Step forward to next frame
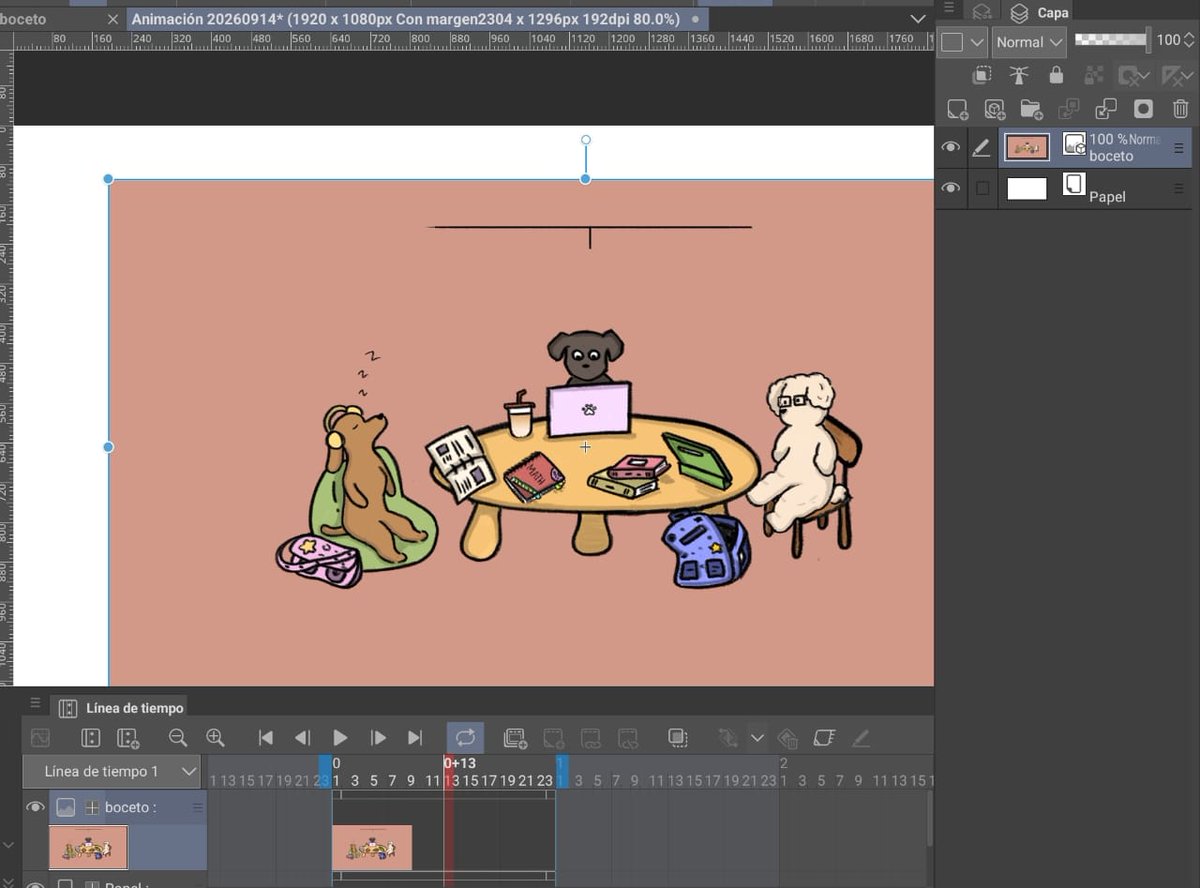 378,738
